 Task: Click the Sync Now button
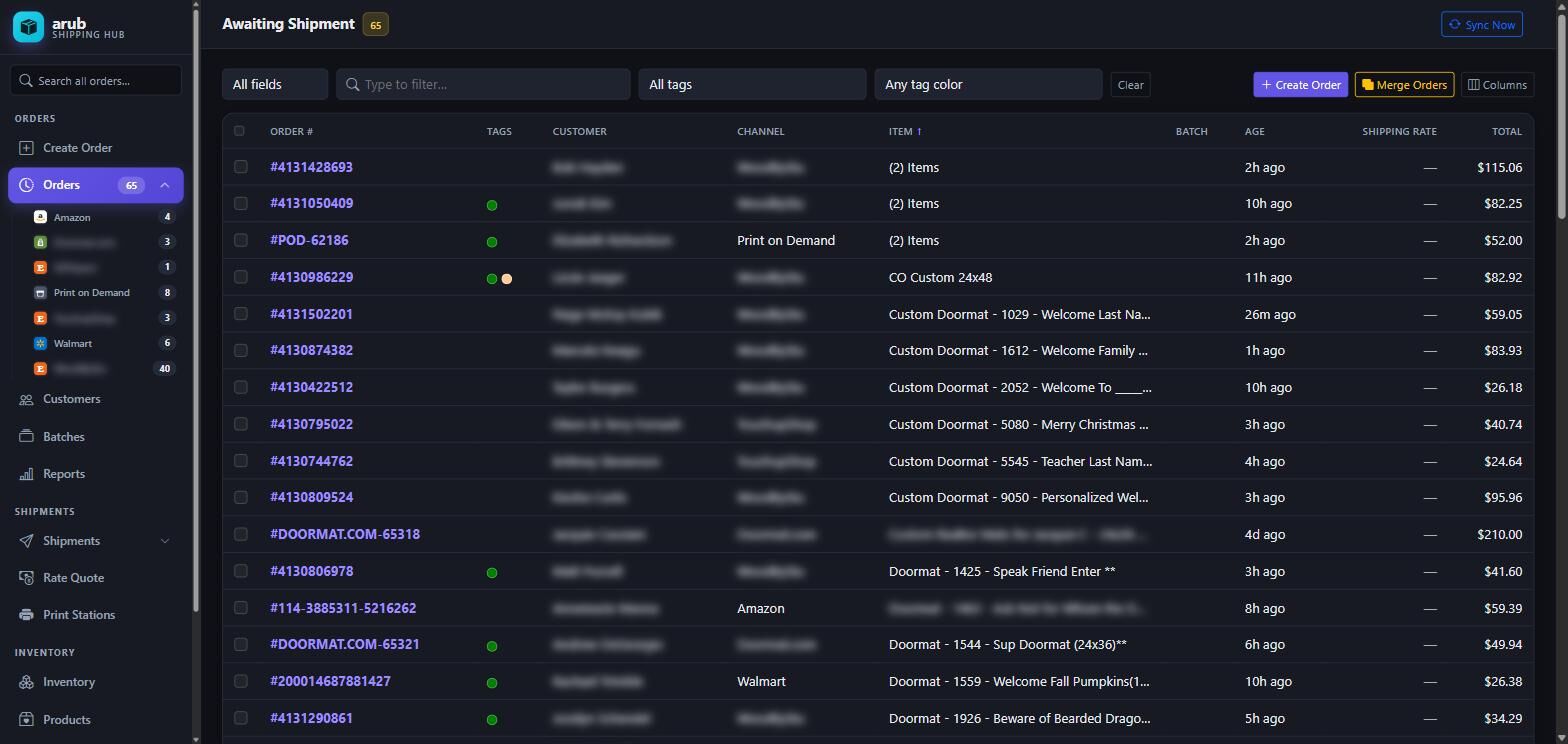pyautogui.click(x=1482, y=25)
